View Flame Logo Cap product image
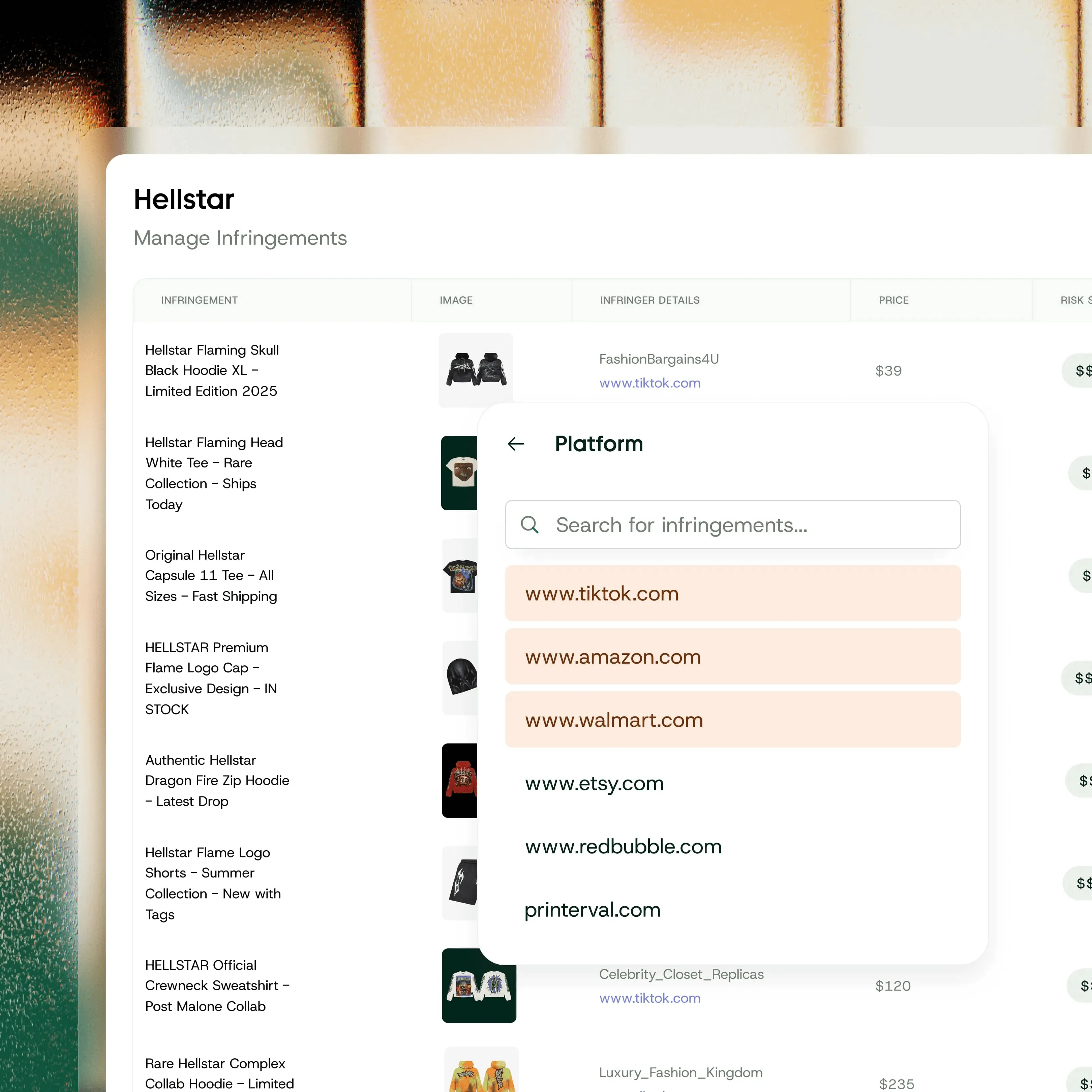The width and height of the screenshot is (1092, 1092). click(x=460, y=677)
